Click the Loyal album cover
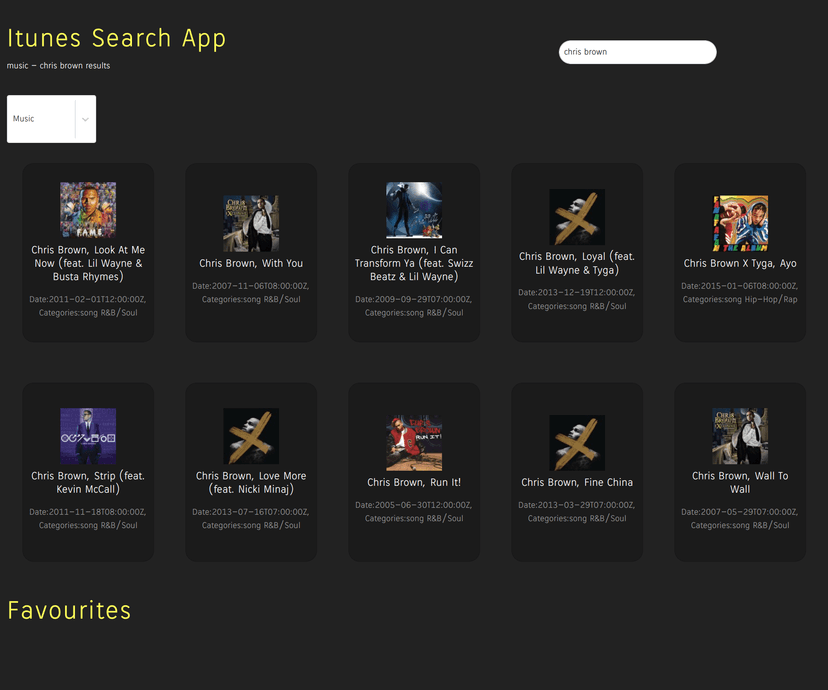Image resolution: width=828 pixels, height=690 pixels. tap(577, 217)
